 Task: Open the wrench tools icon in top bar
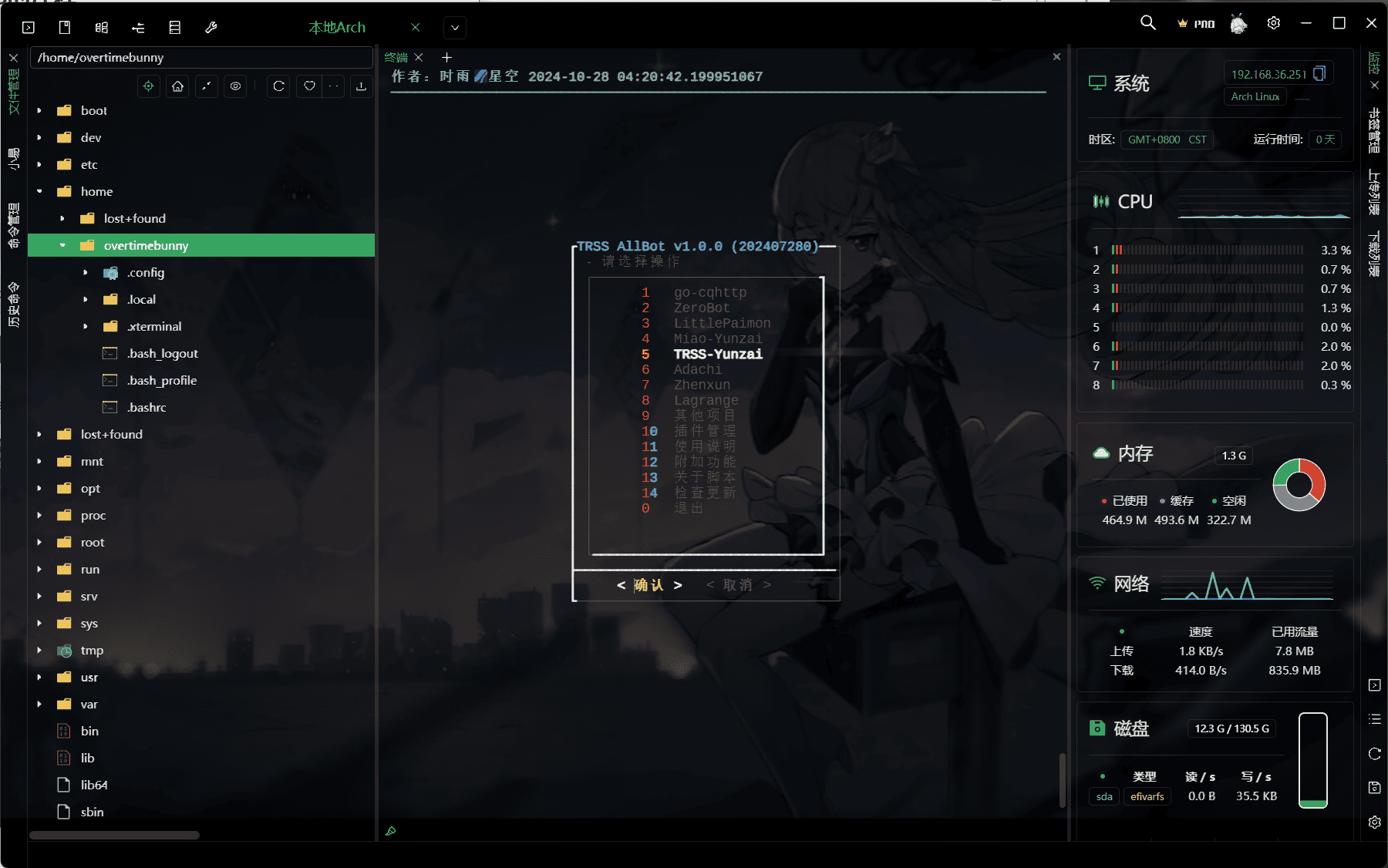(211, 28)
